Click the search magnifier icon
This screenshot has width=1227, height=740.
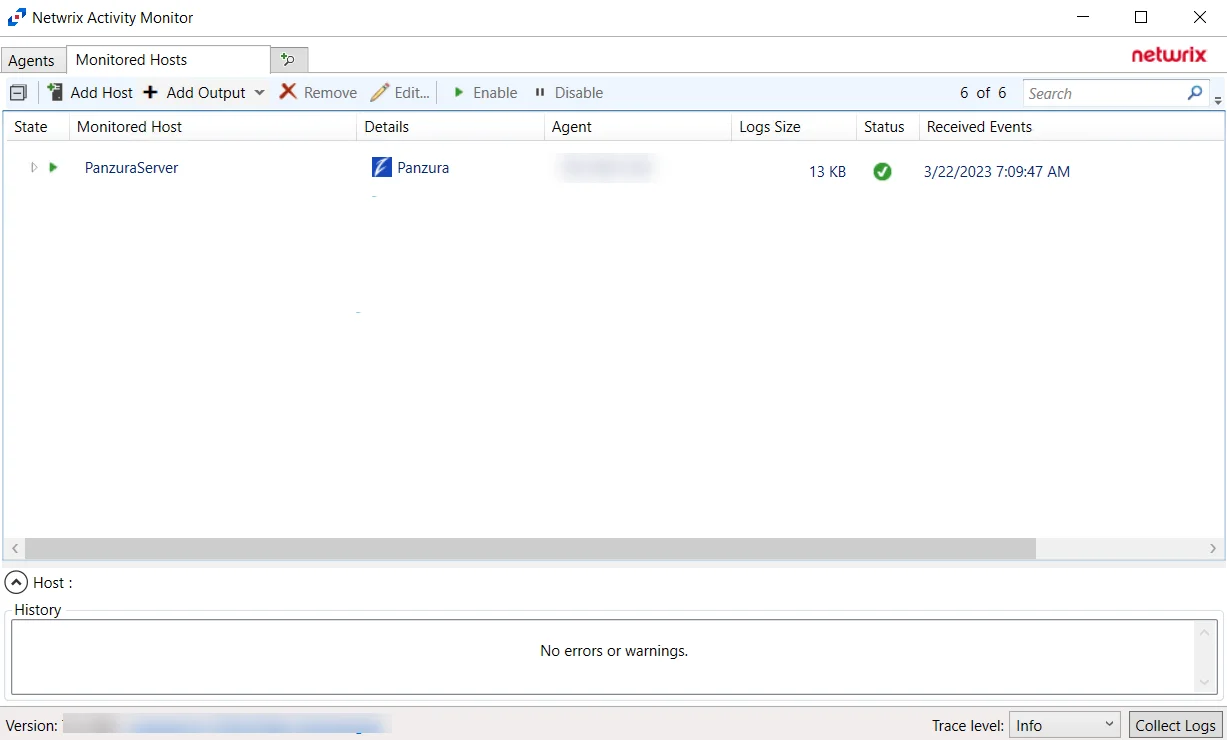click(x=1195, y=93)
